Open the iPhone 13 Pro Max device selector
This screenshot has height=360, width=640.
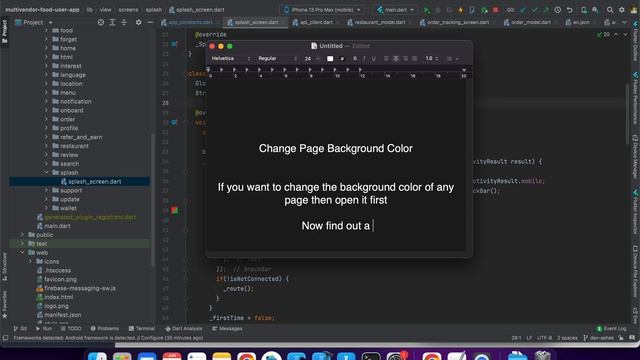[322, 10]
